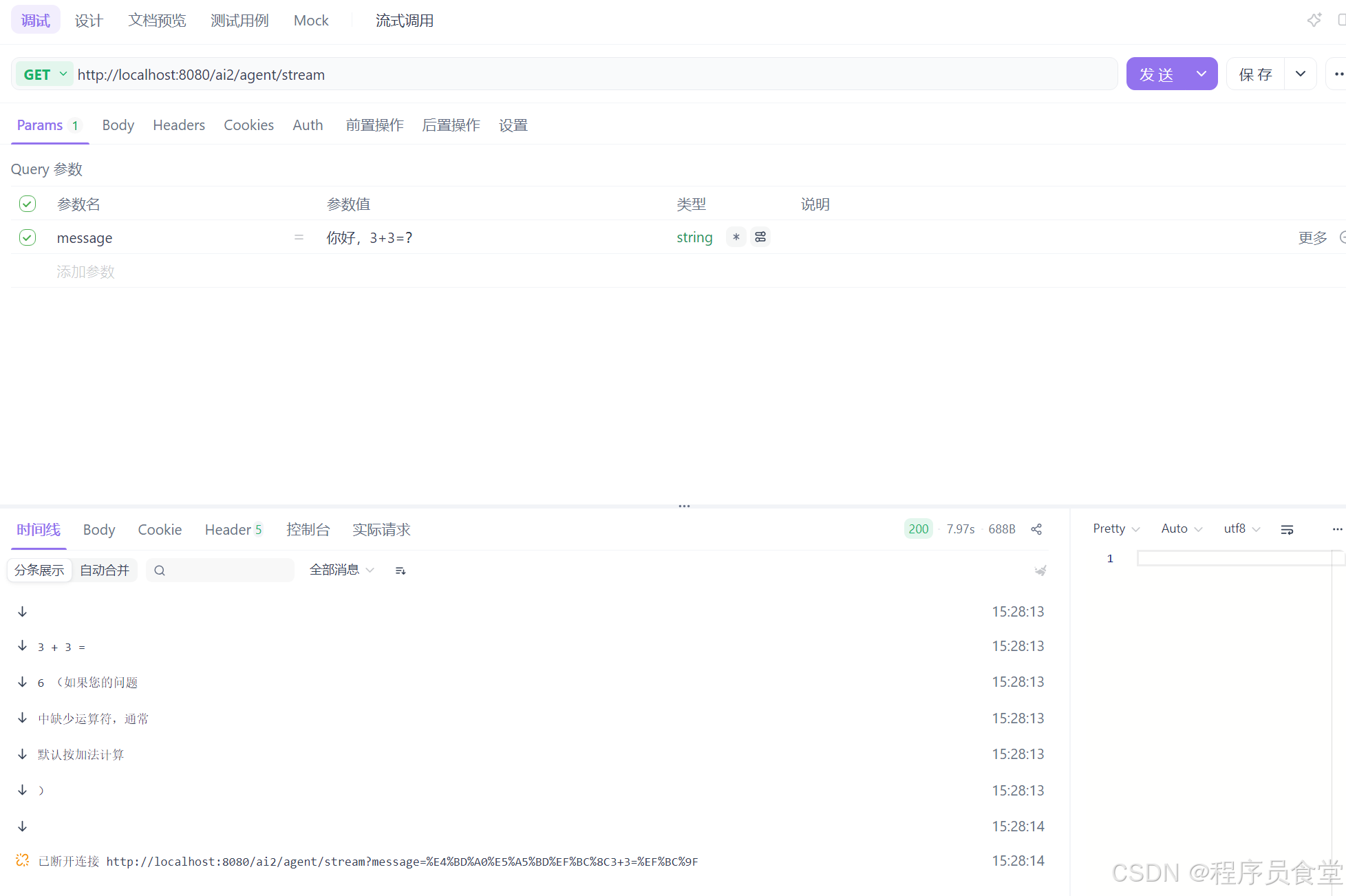1346x896 pixels.
Task: Click the search icon in timeline filter
Action: click(160, 570)
